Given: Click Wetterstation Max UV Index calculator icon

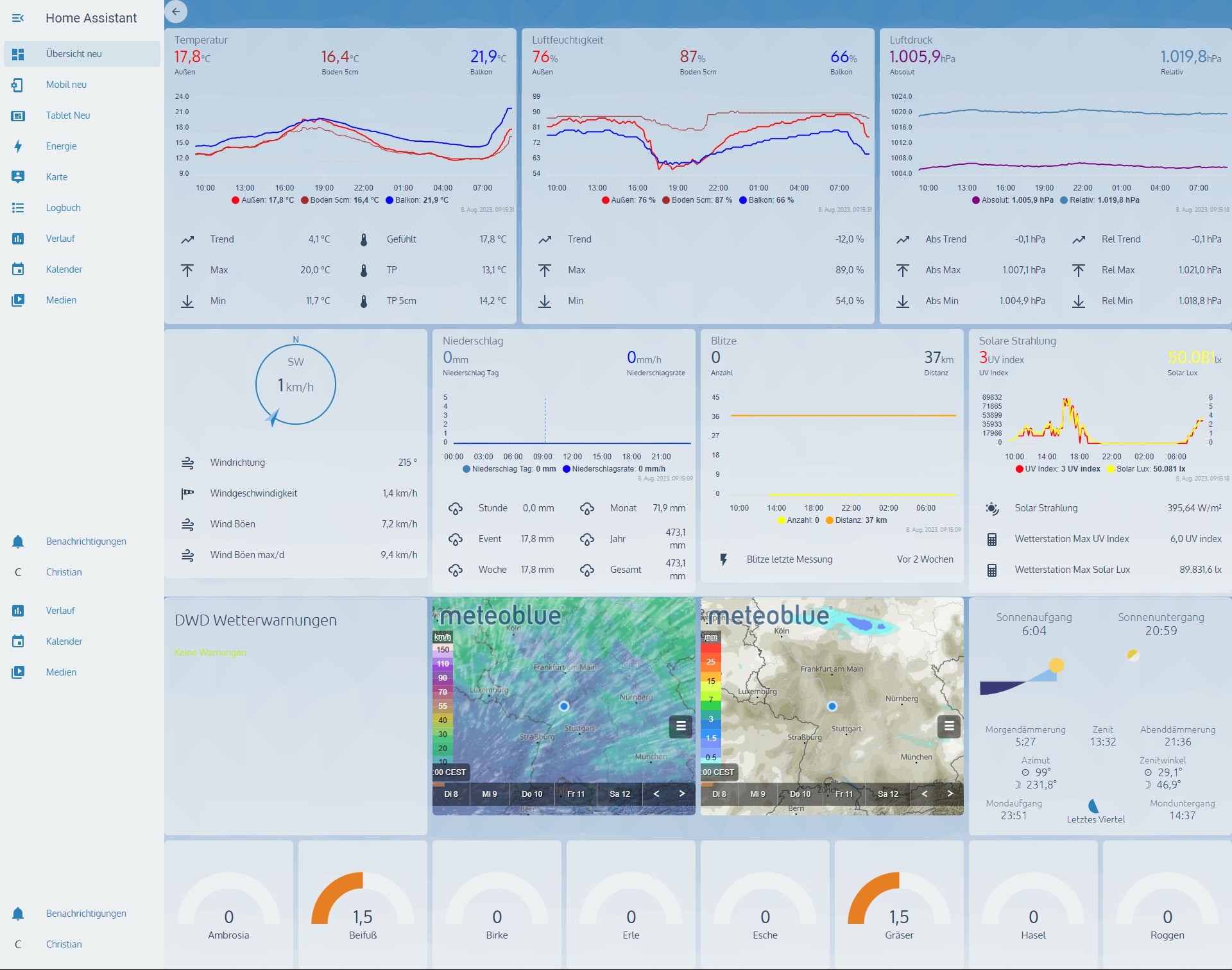Looking at the screenshot, I should pyautogui.click(x=992, y=539).
